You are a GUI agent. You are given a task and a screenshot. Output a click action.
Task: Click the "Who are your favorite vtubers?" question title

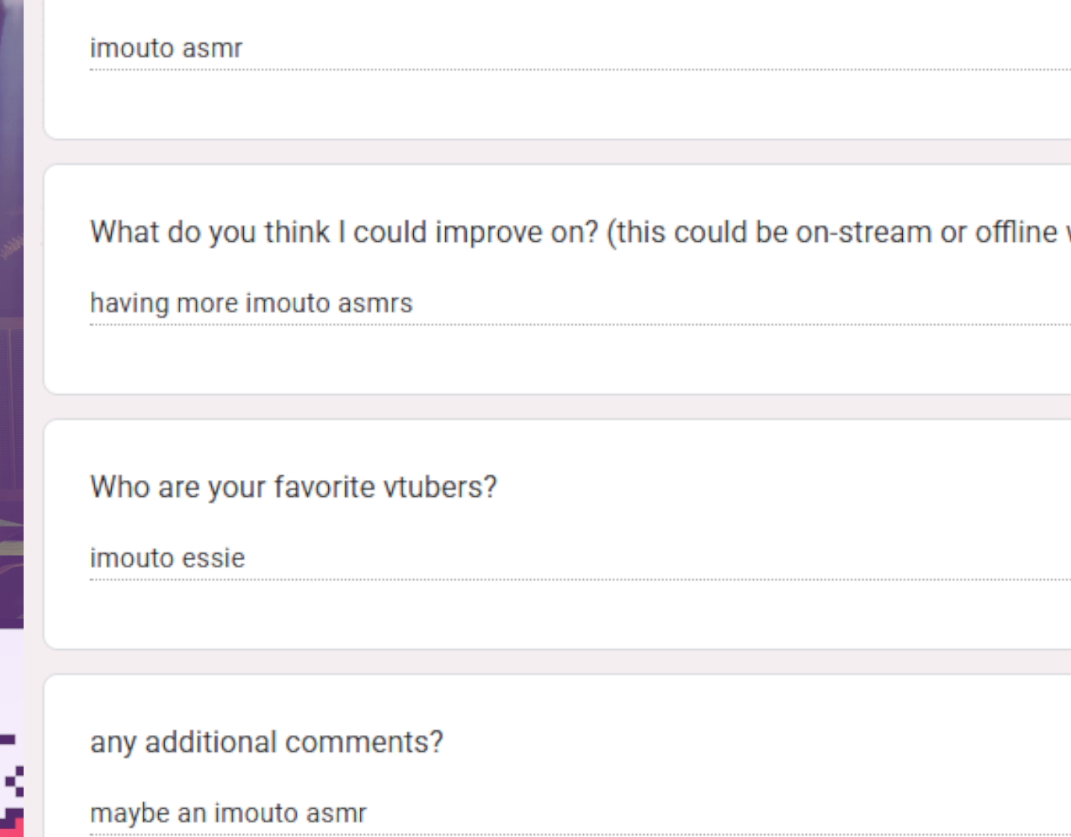(x=294, y=487)
